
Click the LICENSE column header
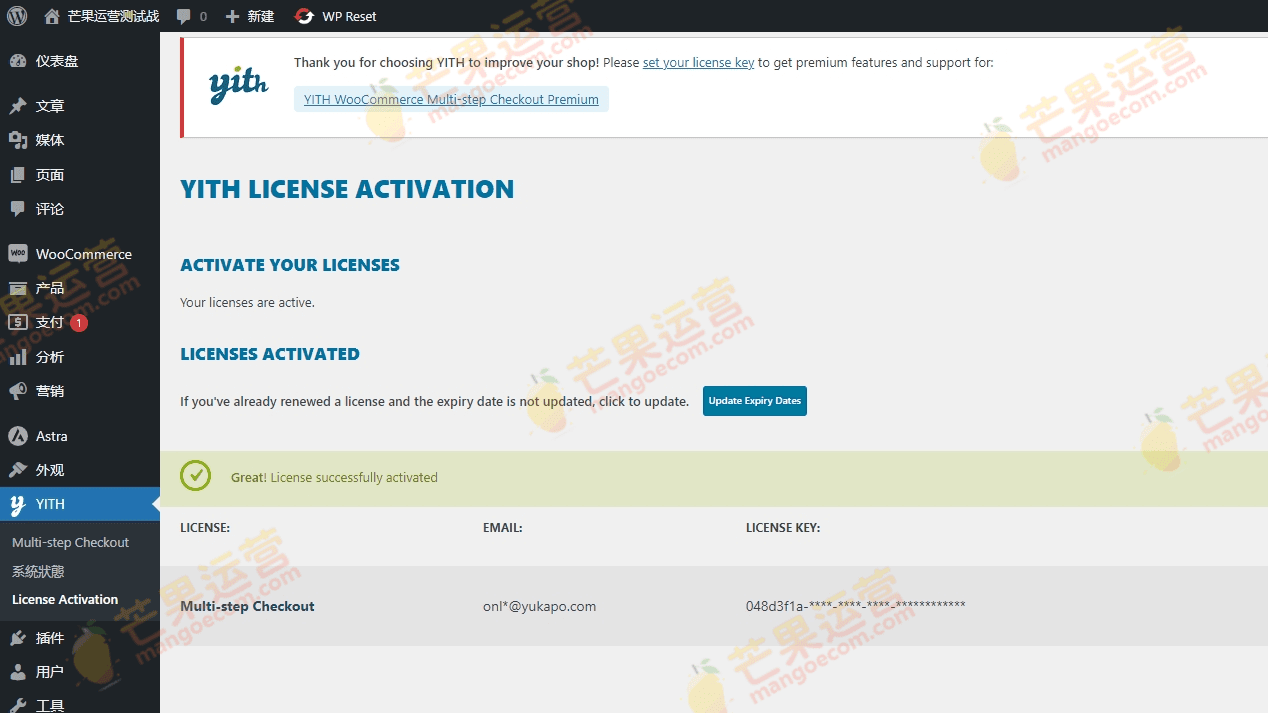coord(205,528)
